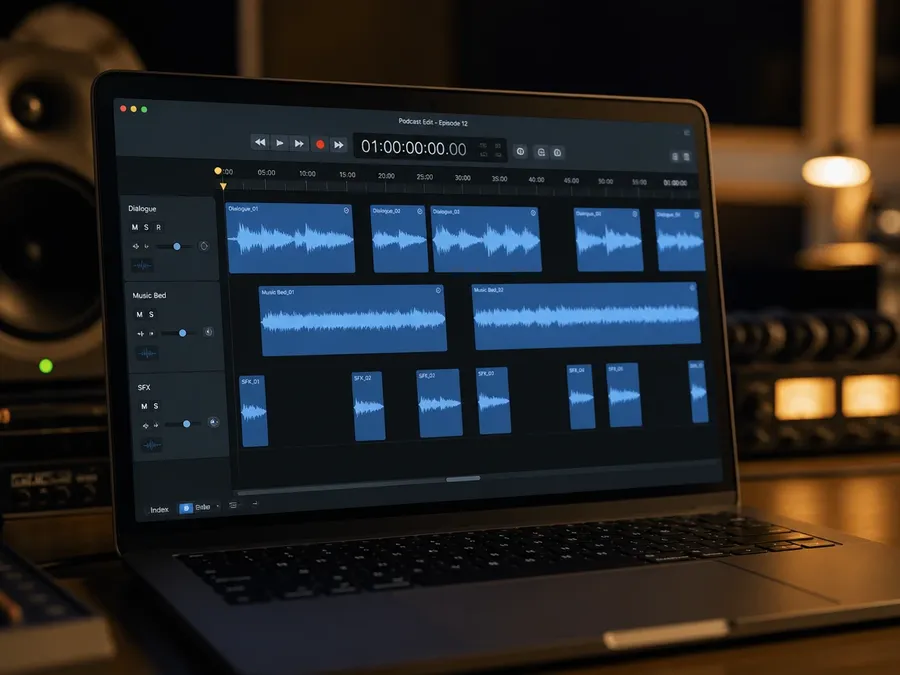Open the options icon on Music Bed_02 clip
Viewport: 900px width, 675px height.
692,288
